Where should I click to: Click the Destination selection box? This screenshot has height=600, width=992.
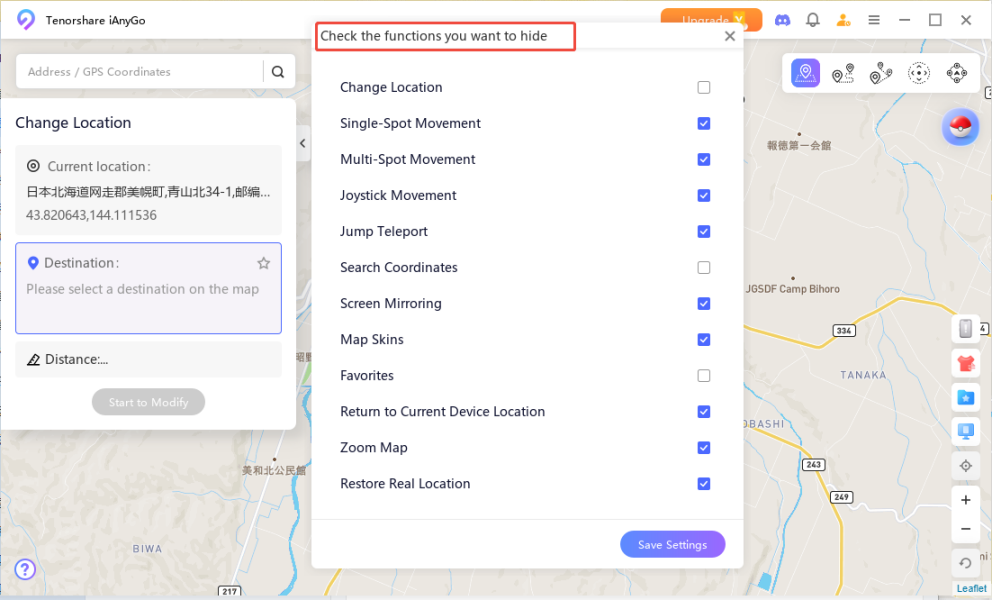148,288
